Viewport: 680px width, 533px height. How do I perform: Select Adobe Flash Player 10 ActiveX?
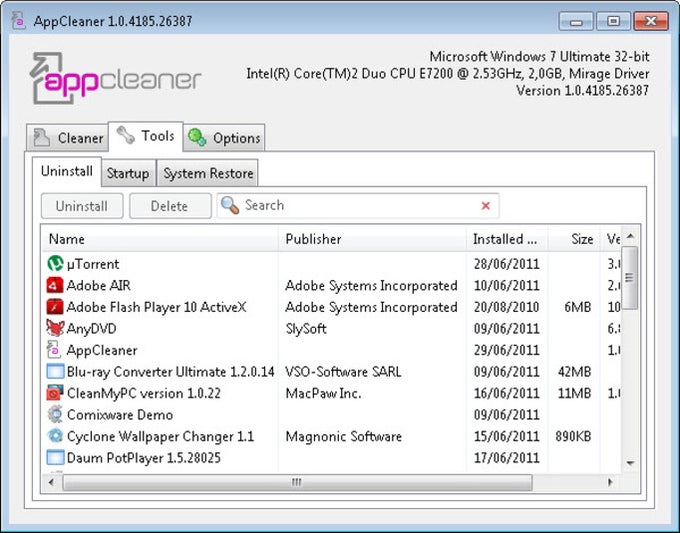point(156,307)
